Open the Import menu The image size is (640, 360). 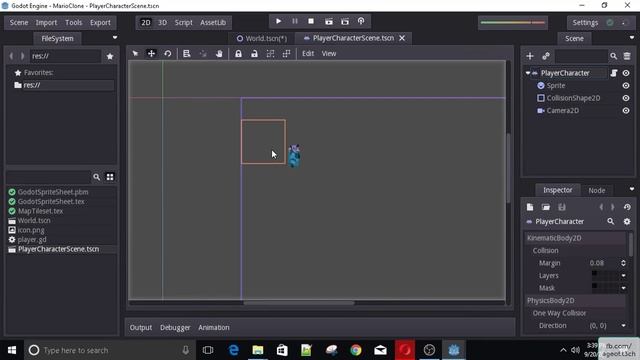point(46,22)
